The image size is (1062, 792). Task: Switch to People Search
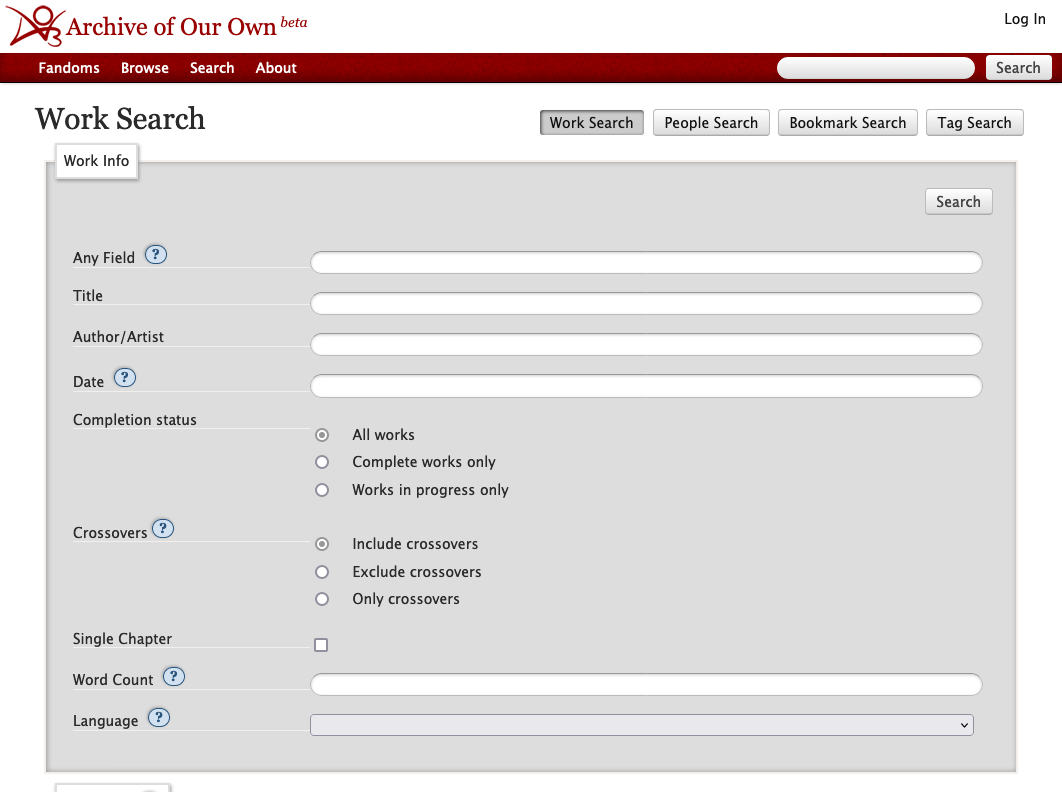point(711,123)
